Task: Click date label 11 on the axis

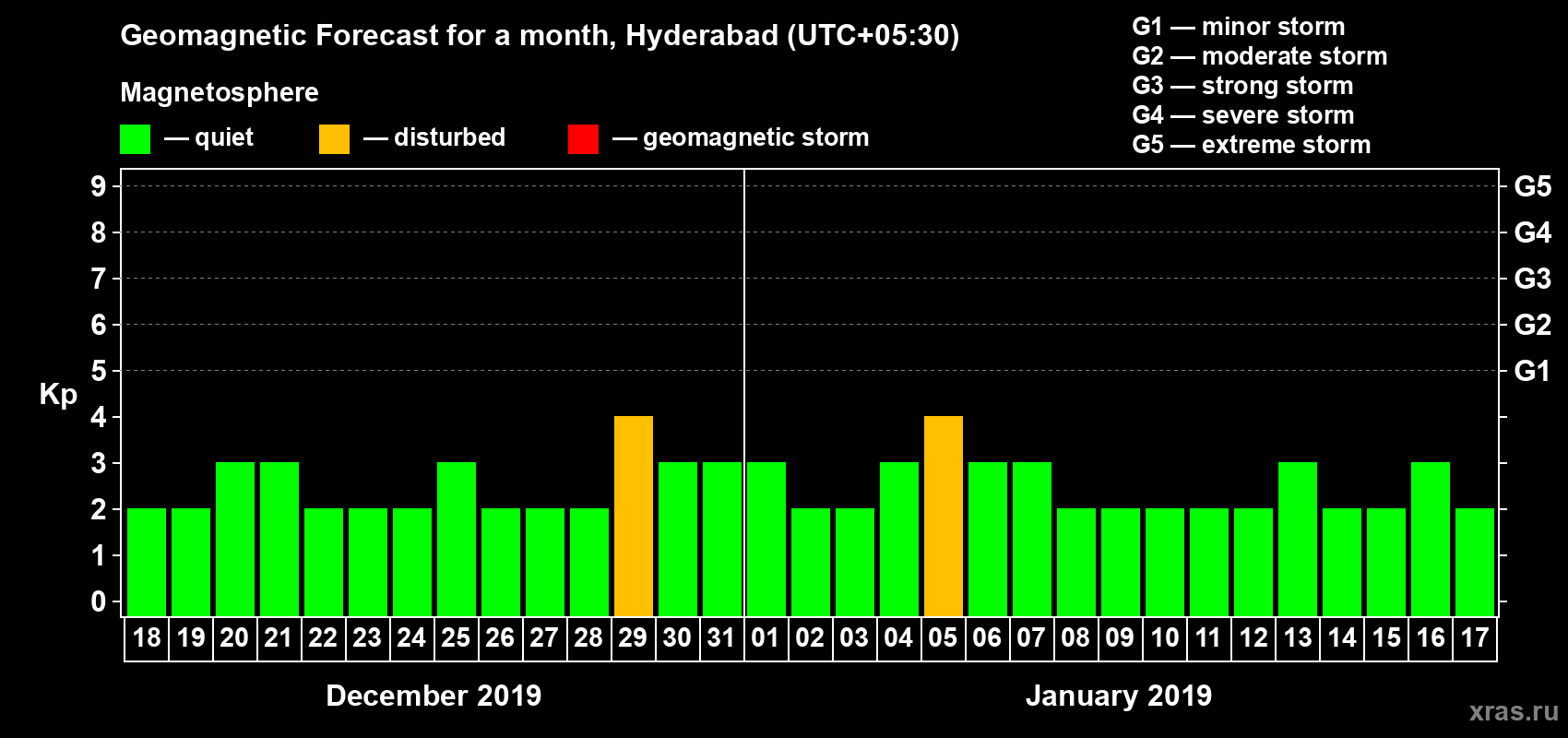Action: tap(1208, 637)
